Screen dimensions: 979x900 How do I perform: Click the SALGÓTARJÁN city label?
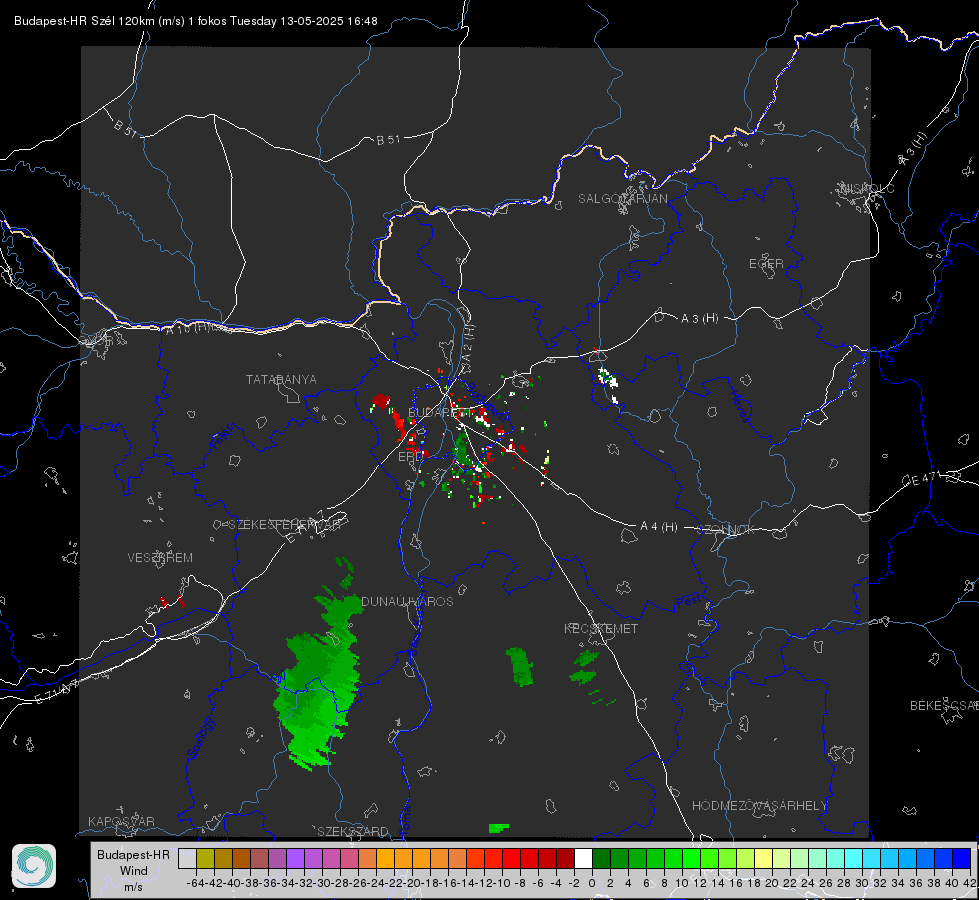[622, 199]
